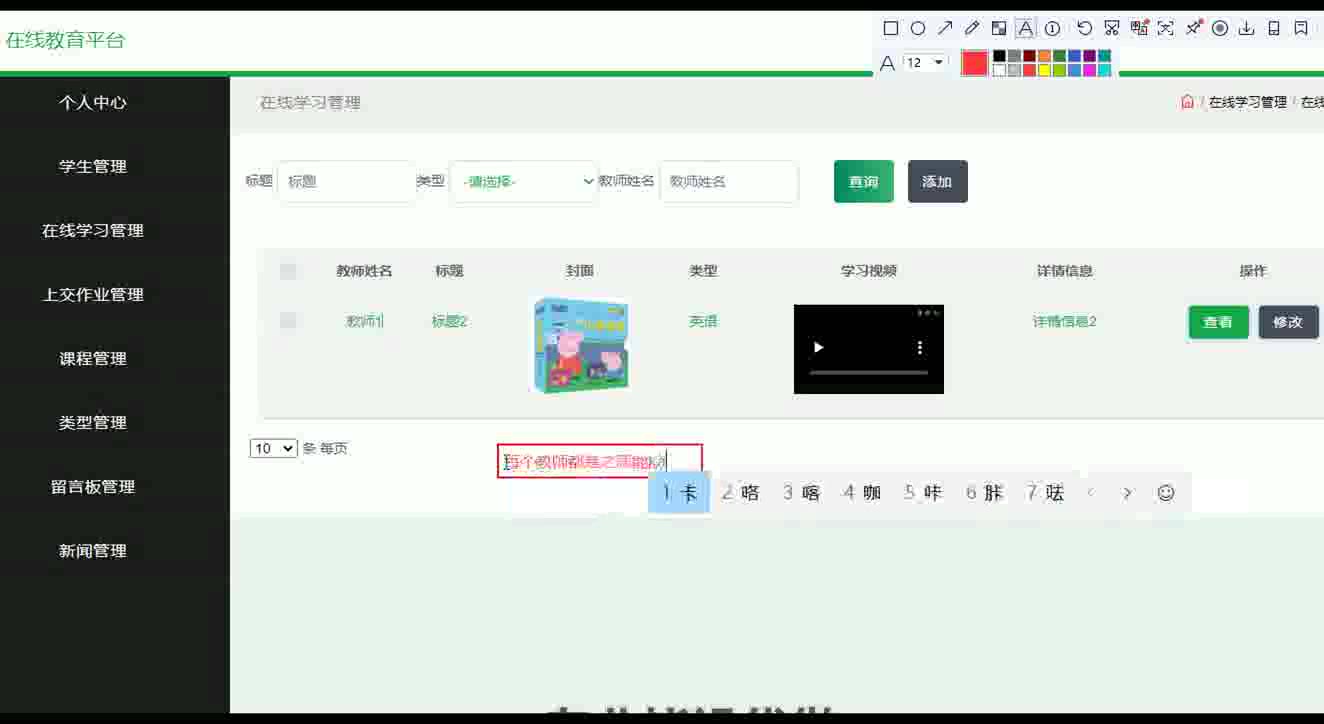Open 课程管理 in sidebar

(93, 358)
